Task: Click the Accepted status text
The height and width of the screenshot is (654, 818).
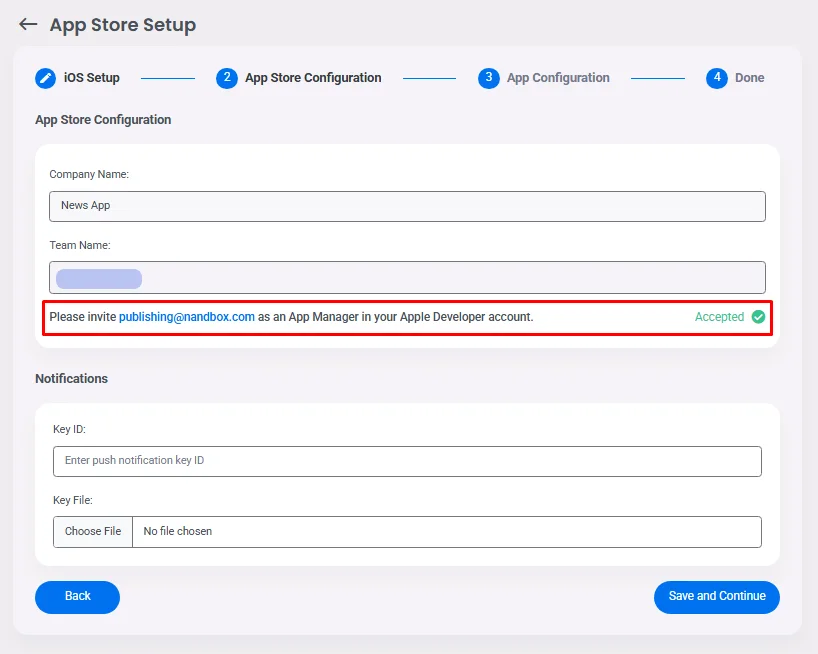Action: (x=719, y=317)
